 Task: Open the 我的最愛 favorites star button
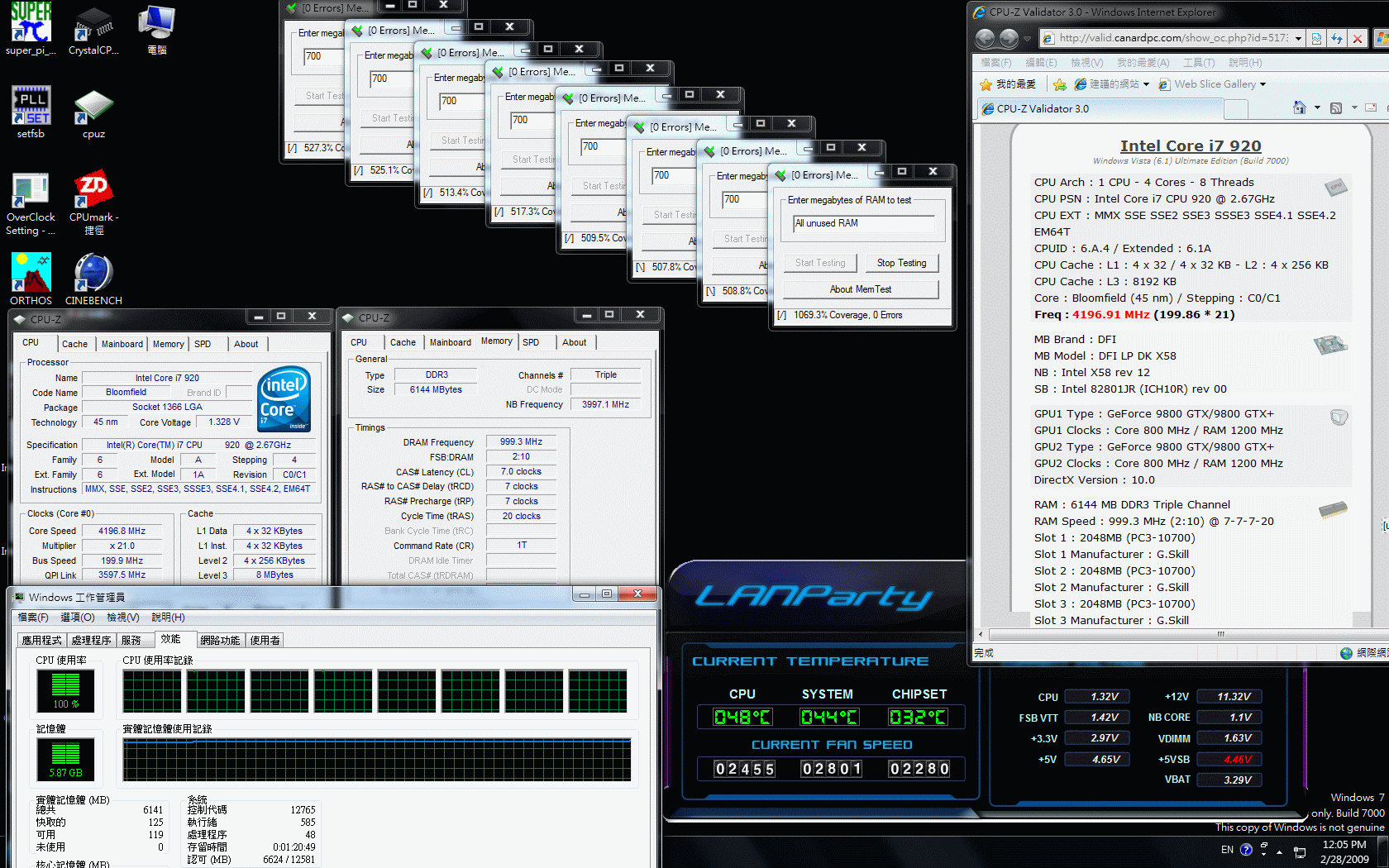point(986,84)
